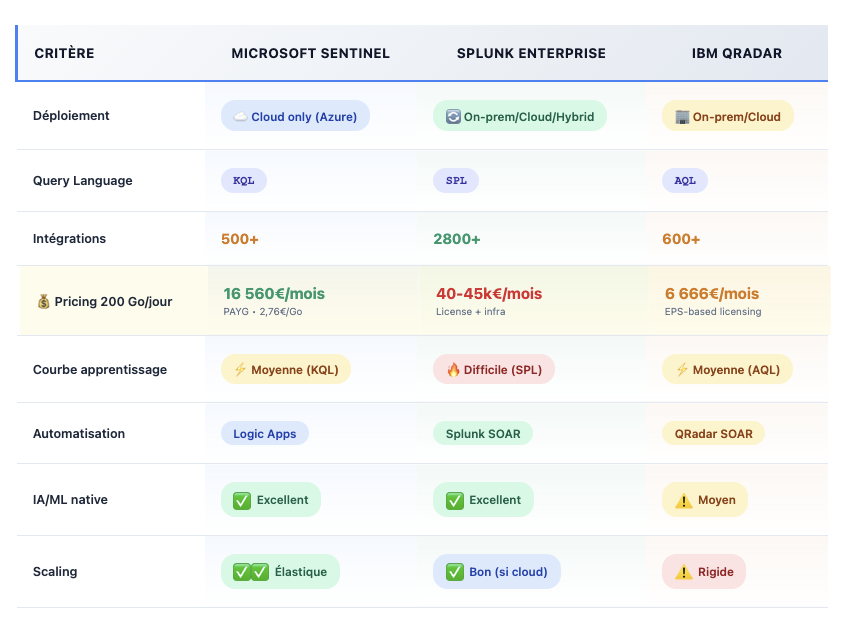Click the warning icon in Rigide badge
This screenshot has height=620, width=847.
click(683, 572)
